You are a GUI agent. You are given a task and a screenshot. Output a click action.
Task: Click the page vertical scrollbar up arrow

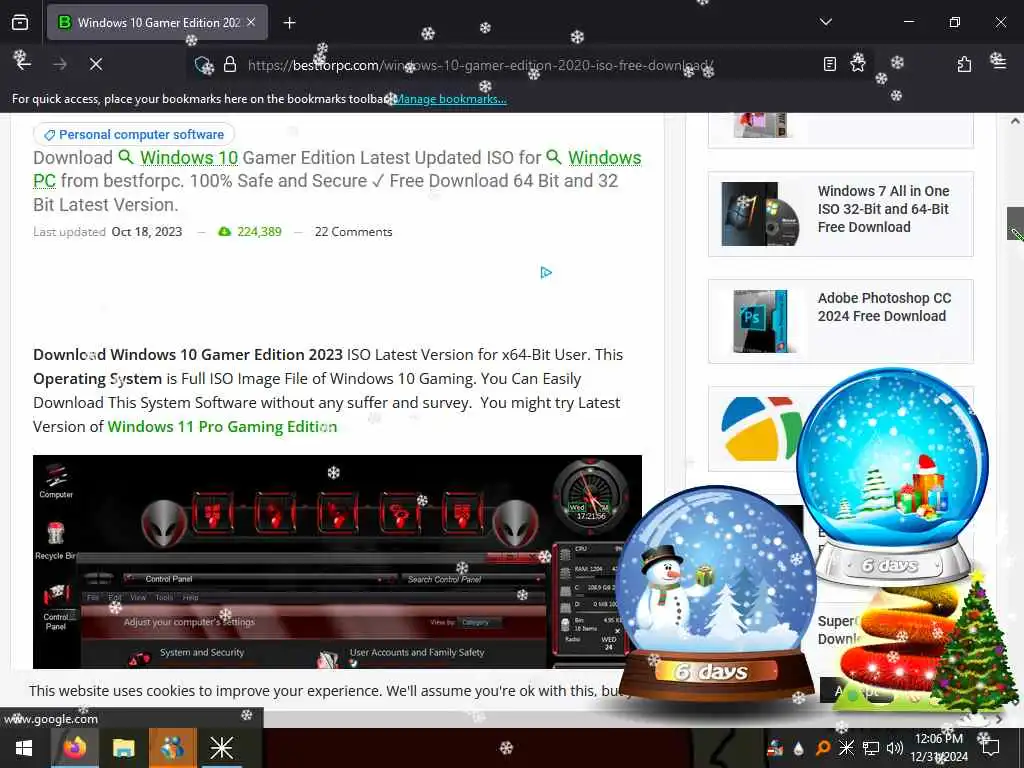pos(1015,121)
